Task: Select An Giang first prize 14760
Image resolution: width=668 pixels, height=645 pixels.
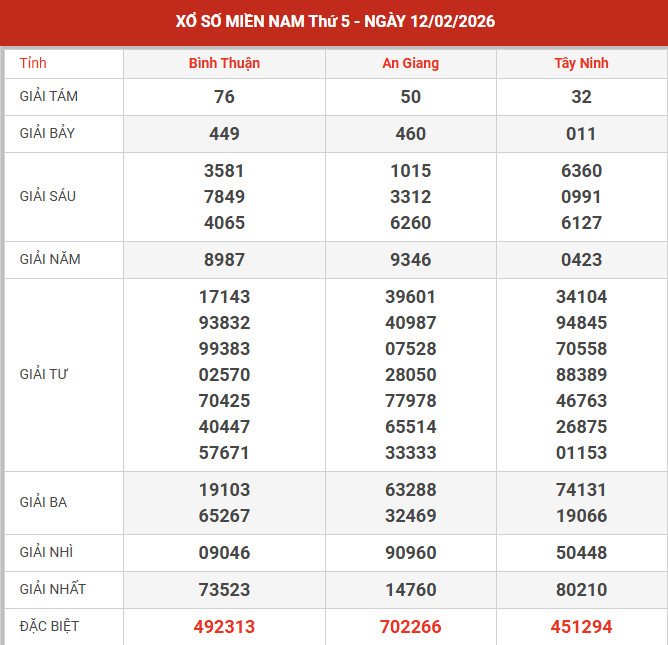Action: [410, 590]
